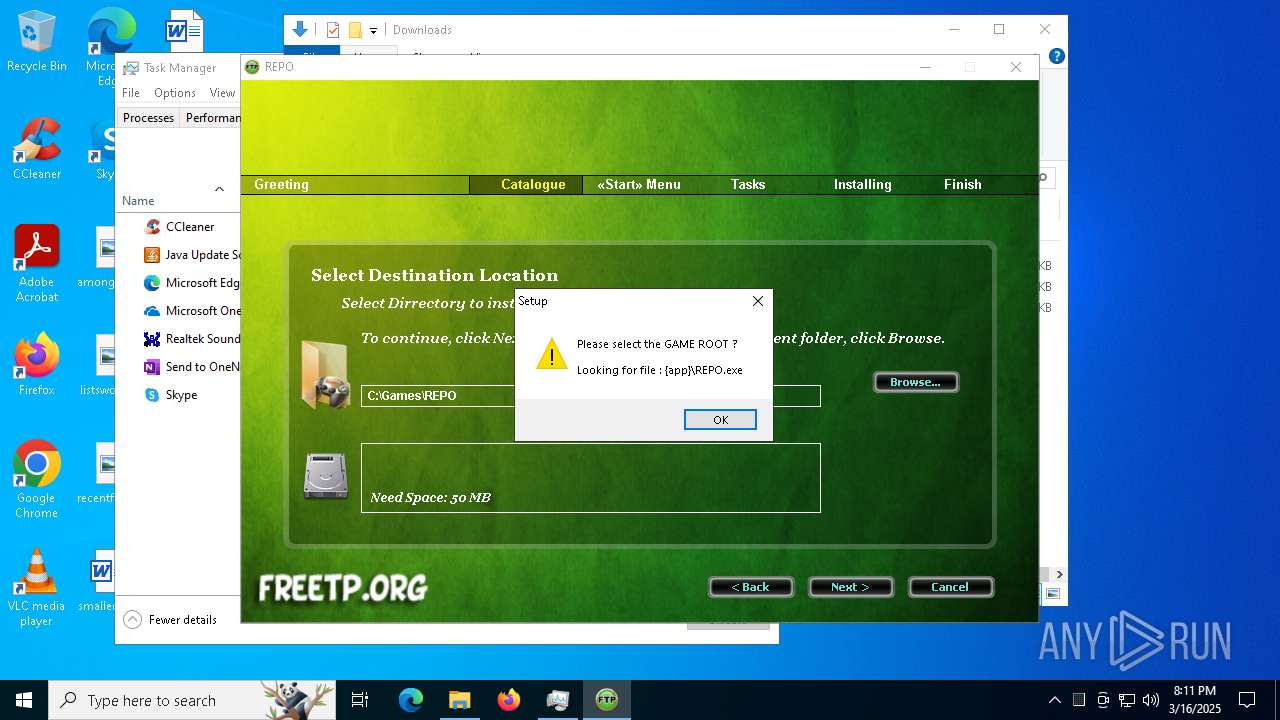The width and height of the screenshot is (1280, 720).
Task: Click OK in the Setup dialog
Action: (x=720, y=420)
